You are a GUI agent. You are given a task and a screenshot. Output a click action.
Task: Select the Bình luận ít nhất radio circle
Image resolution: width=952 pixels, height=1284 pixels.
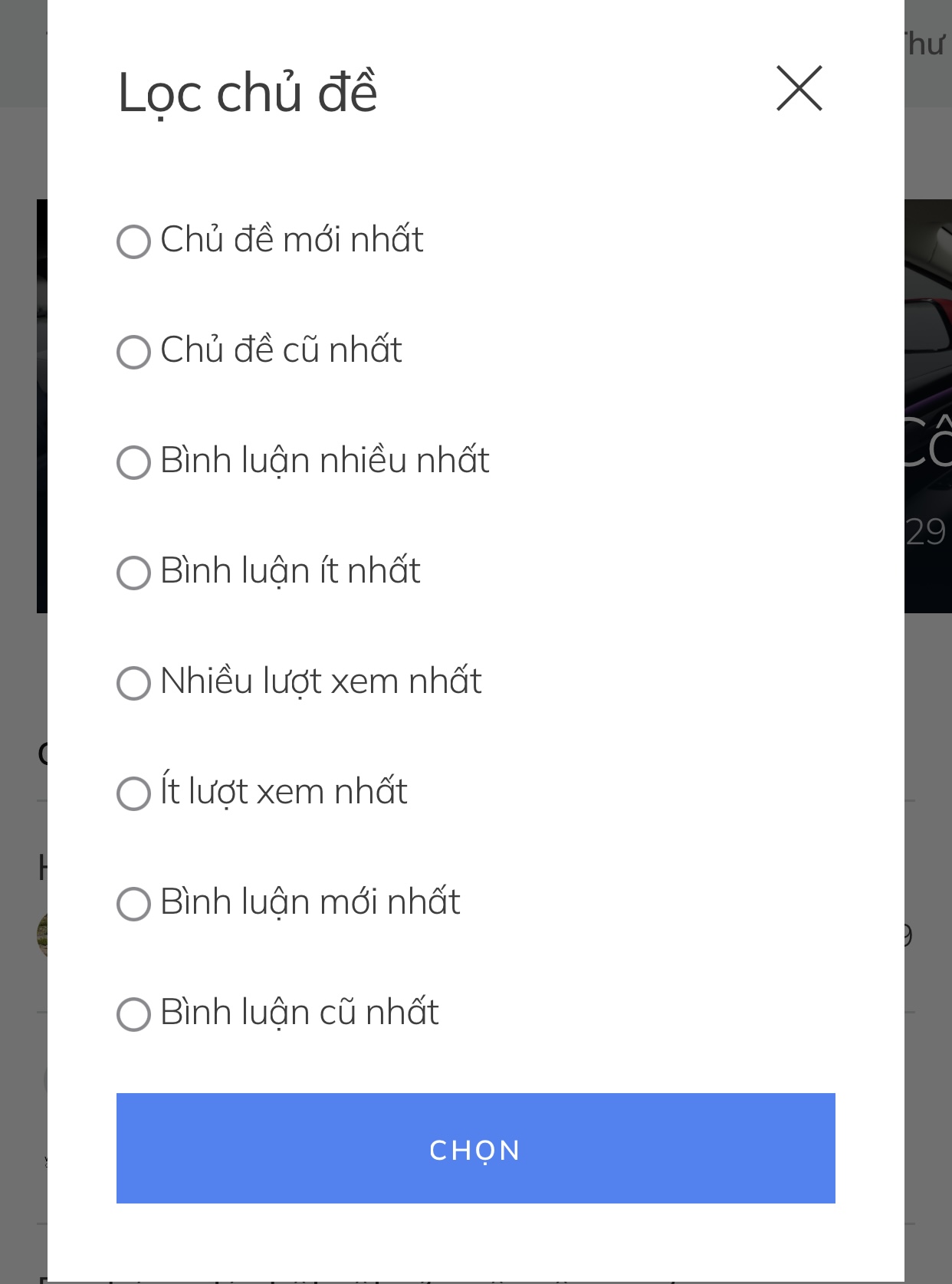click(x=133, y=573)
